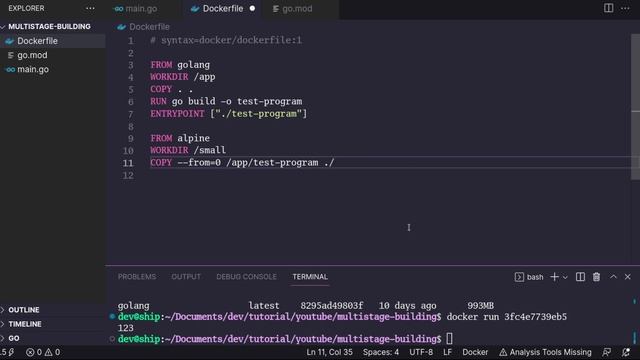The height and width of the screenshot is (360, 640).
Task: Open the feedback icon in the status bar
Action: click(x=607, y=352)
